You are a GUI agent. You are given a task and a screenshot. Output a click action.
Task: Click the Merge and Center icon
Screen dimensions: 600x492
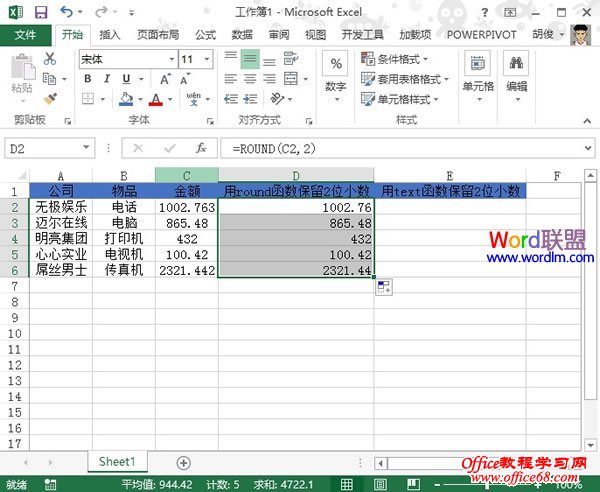coord(291,79)
